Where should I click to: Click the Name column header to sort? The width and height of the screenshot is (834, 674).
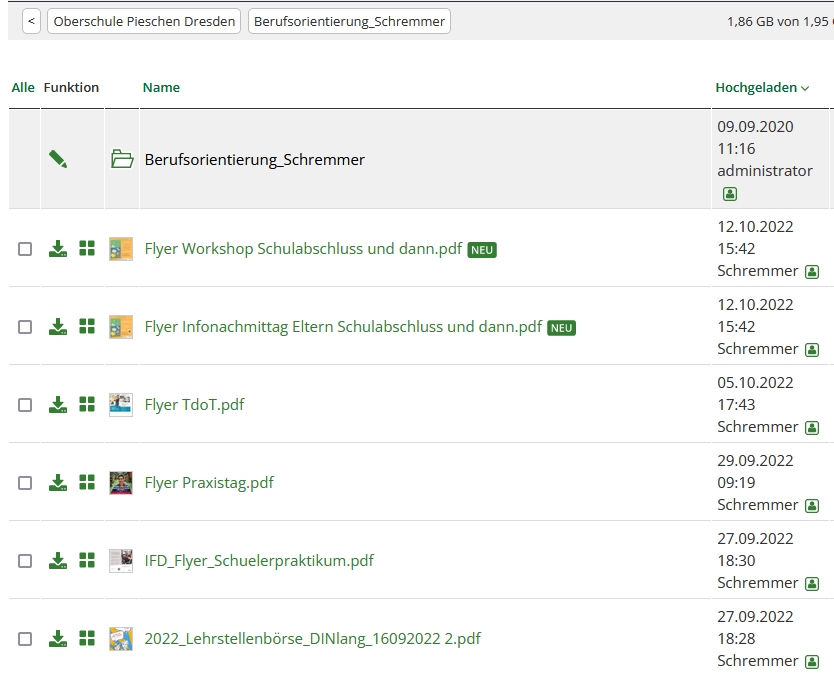161,88
